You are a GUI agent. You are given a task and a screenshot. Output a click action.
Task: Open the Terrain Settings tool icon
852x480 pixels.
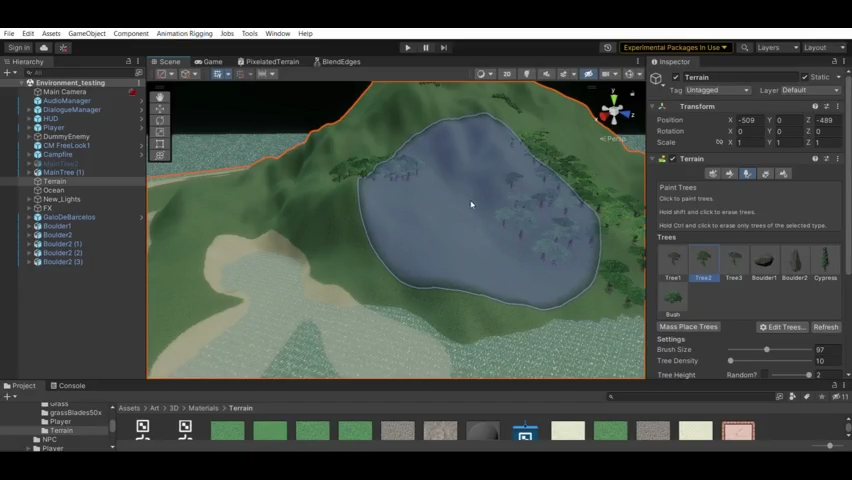(x=783, y=173)
